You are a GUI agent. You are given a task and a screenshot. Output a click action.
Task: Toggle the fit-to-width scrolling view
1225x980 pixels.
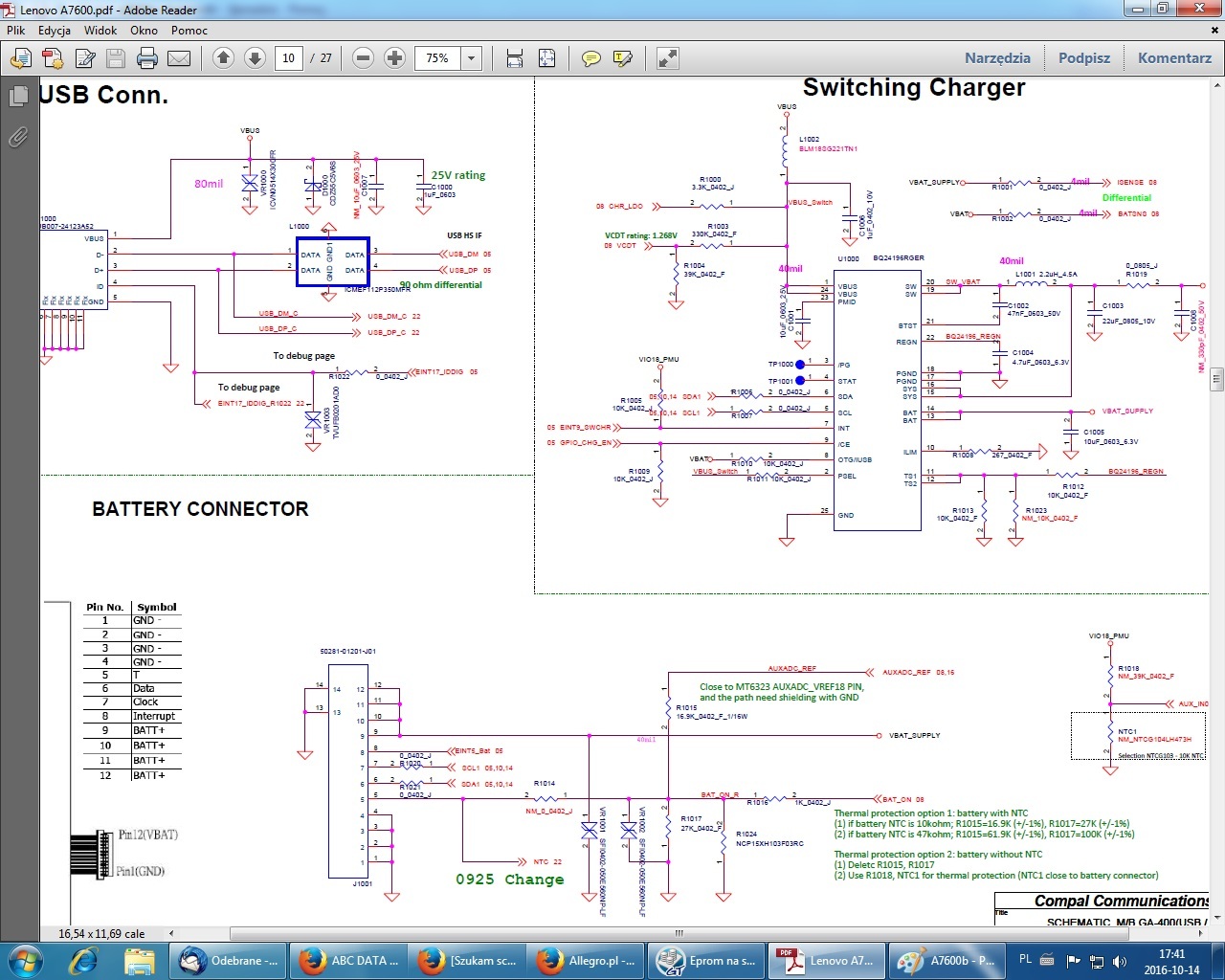[x=515, y=58]
